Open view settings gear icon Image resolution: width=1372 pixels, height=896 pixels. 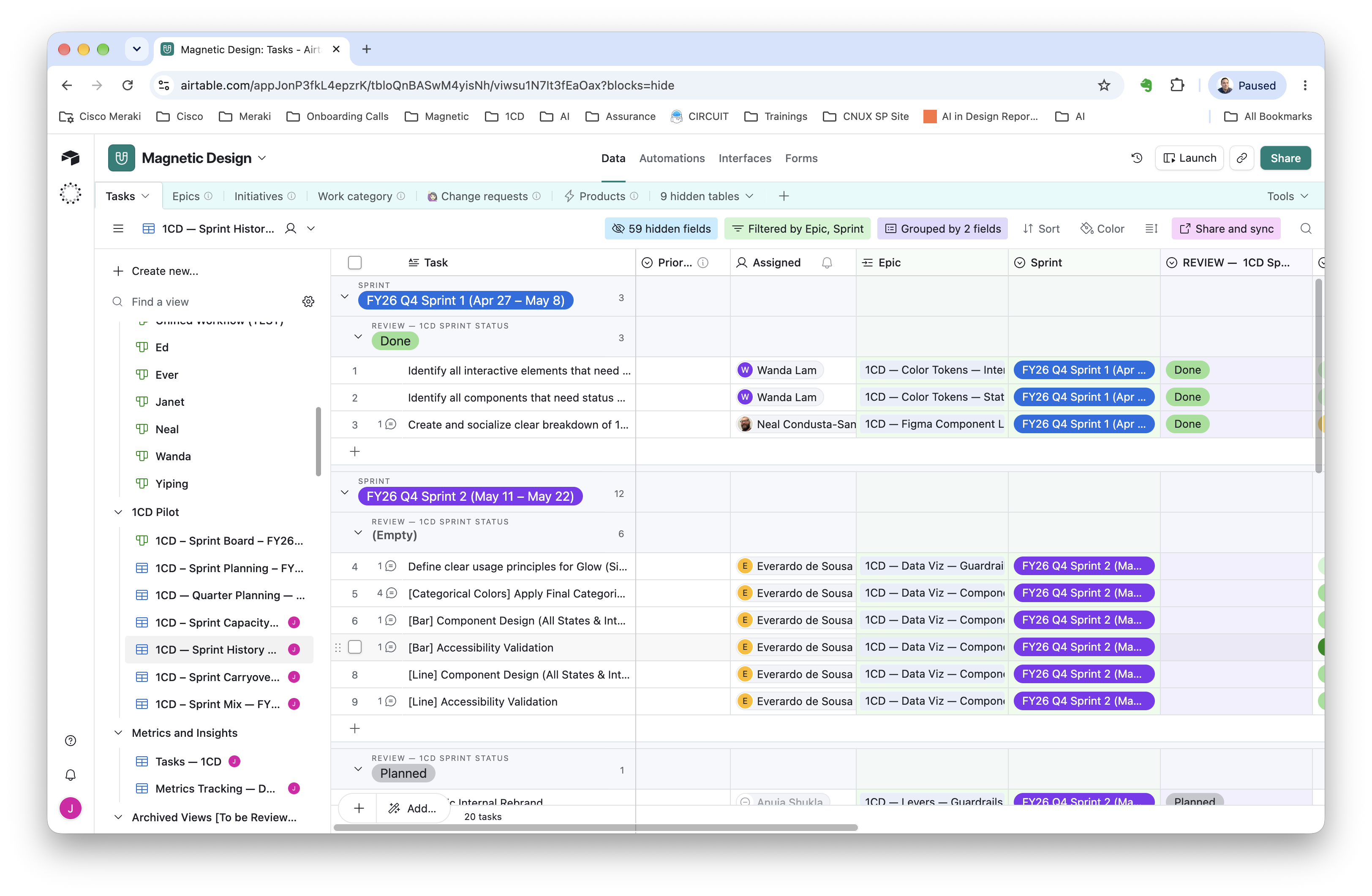308,301
